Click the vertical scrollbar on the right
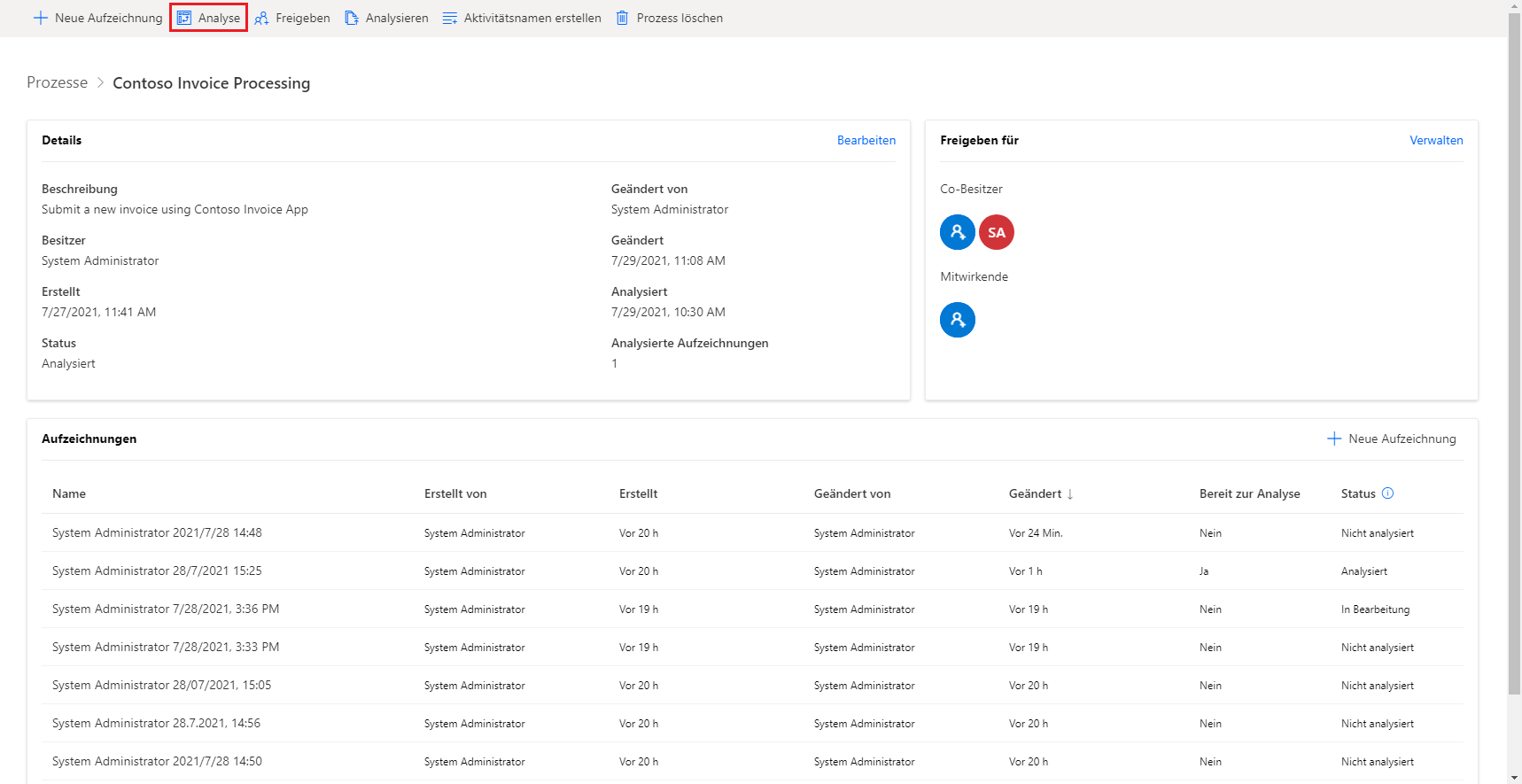This screenshot has width=1522, height=784. tap(1514, 354)
